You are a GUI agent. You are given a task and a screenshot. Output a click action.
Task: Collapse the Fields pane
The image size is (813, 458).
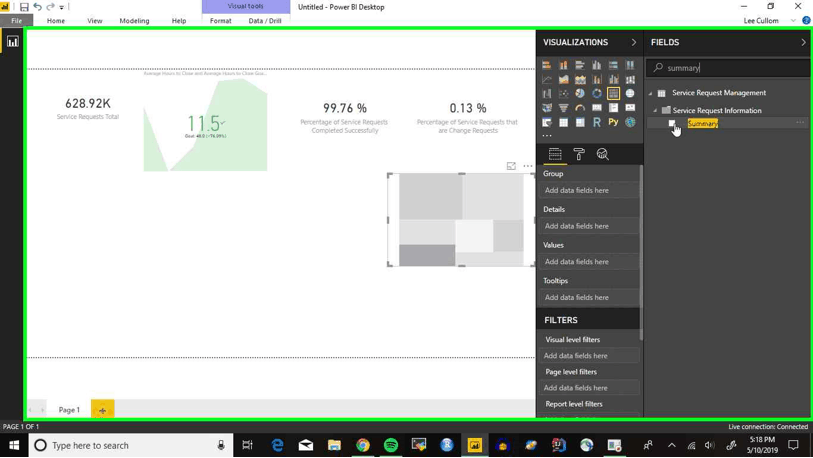tap(803, 43)
